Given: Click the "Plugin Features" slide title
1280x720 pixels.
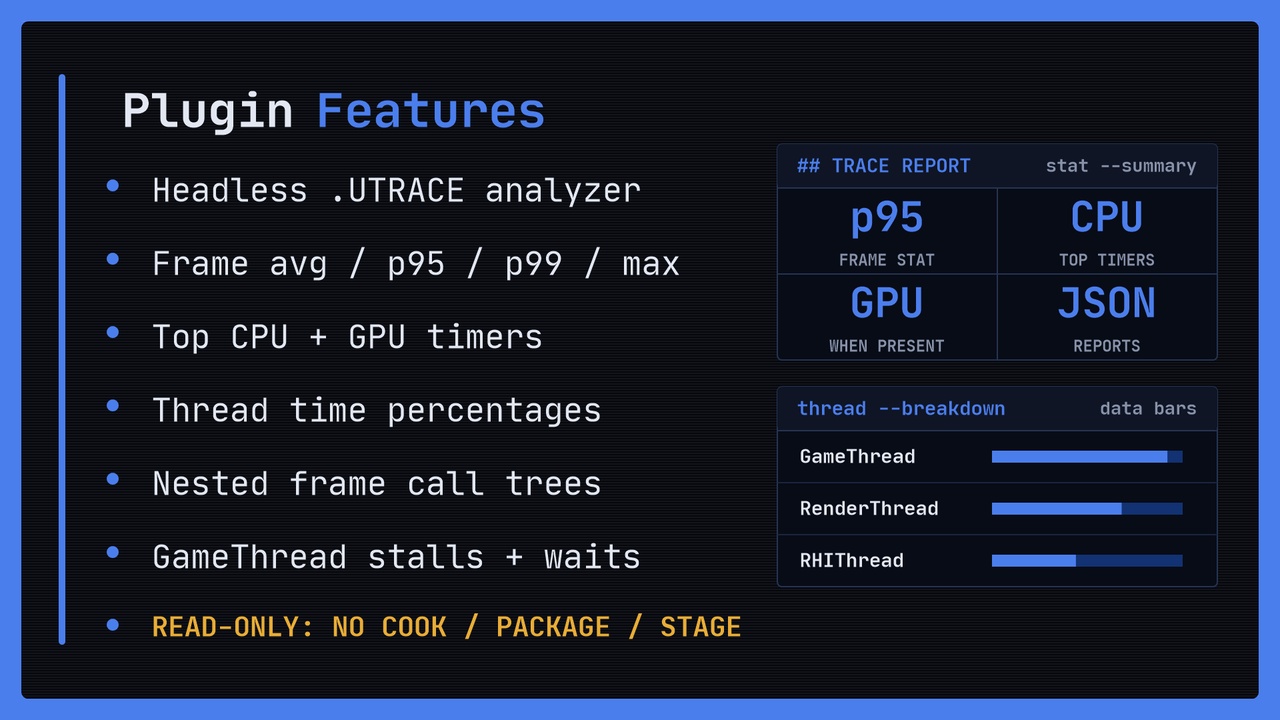Looking at the screenshot, I should pos(333,110).
